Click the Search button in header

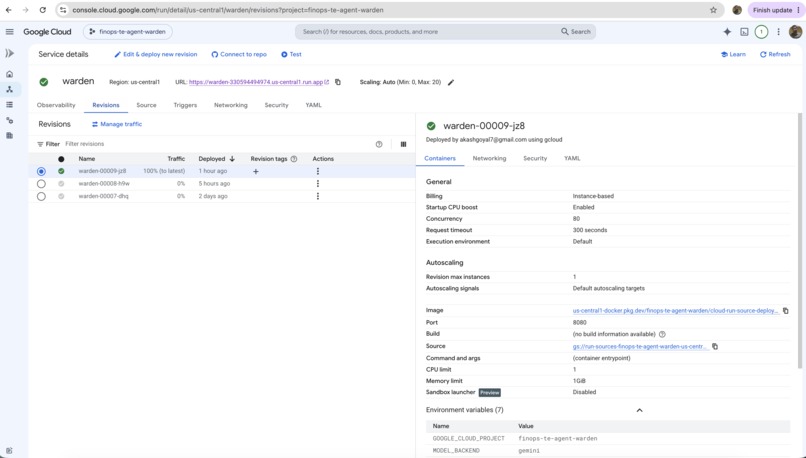(576, 32)
